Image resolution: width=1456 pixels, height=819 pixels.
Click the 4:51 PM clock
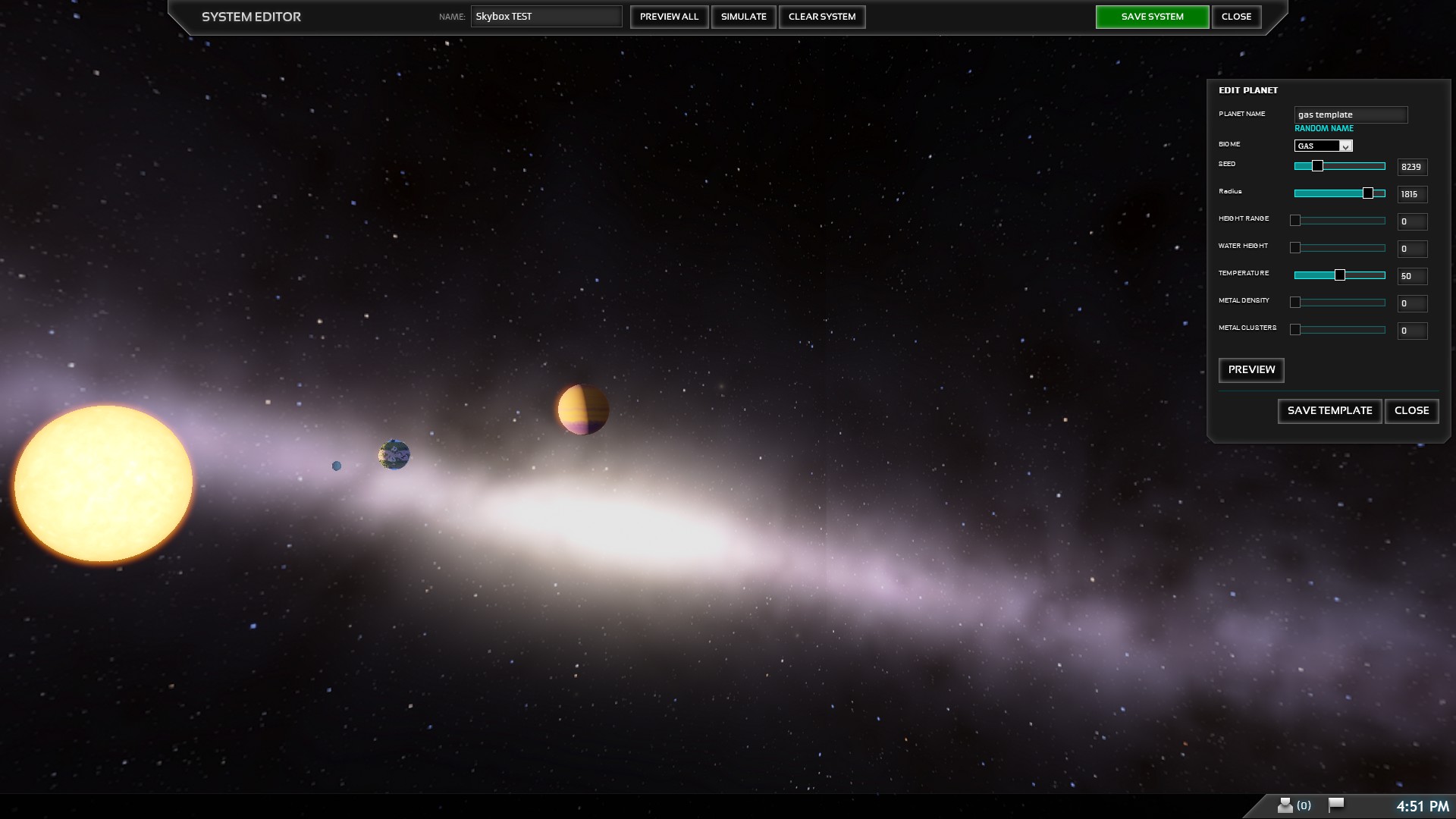[1423, 806]
